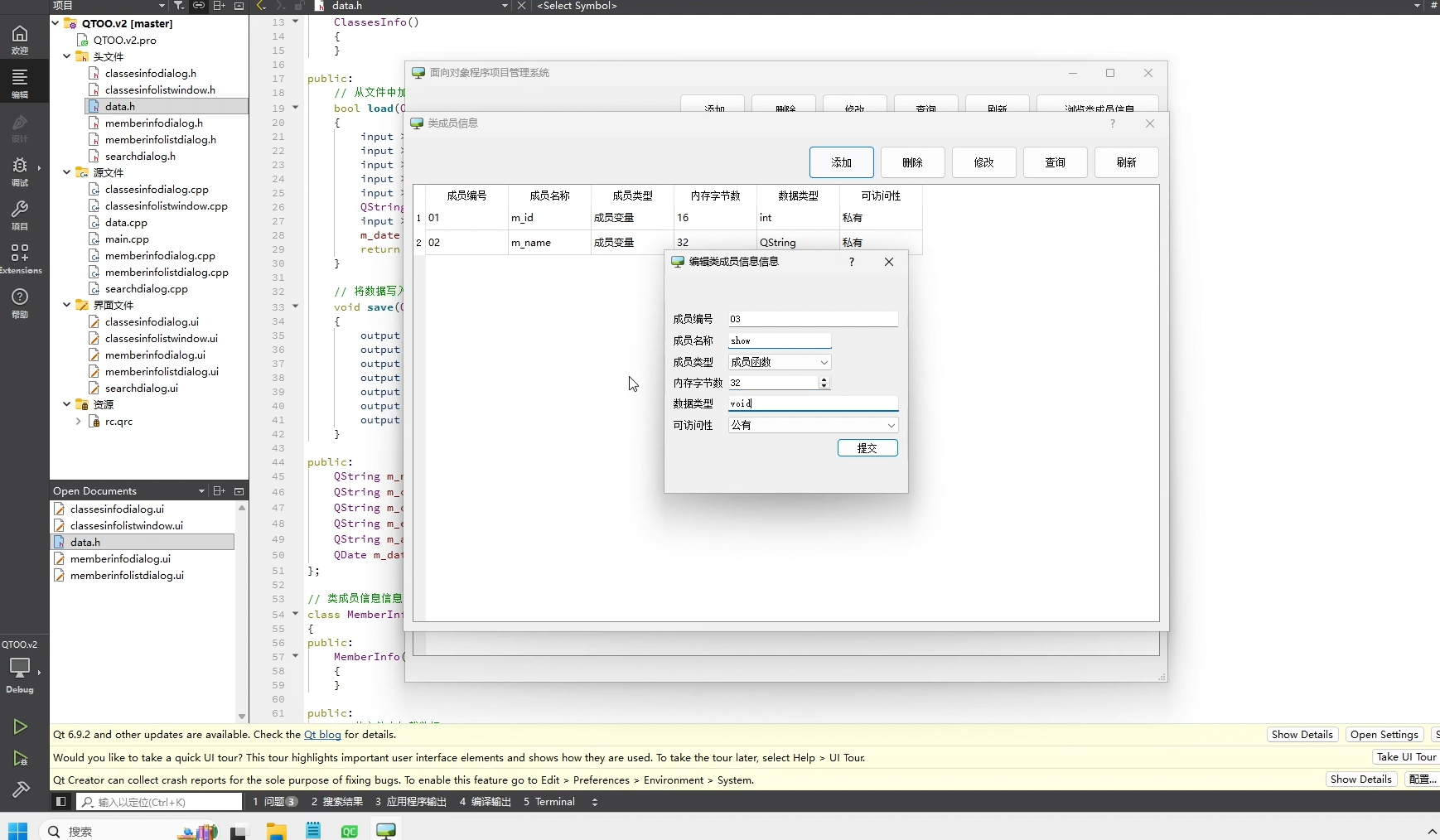Click 删除 button in 类成员信息 window
The width and height of the screenshot is (1440, 840).
pos(913,162)
